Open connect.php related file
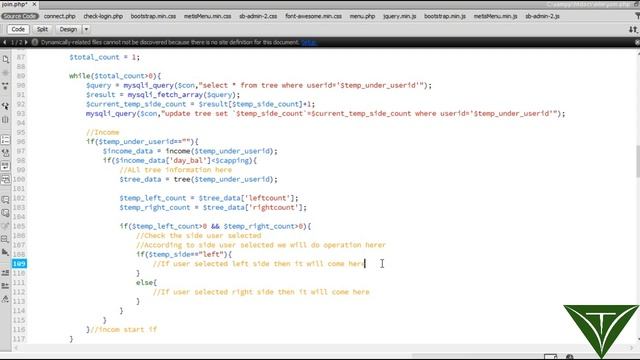The height and width of the screenshot is (360, 640). 60,16
